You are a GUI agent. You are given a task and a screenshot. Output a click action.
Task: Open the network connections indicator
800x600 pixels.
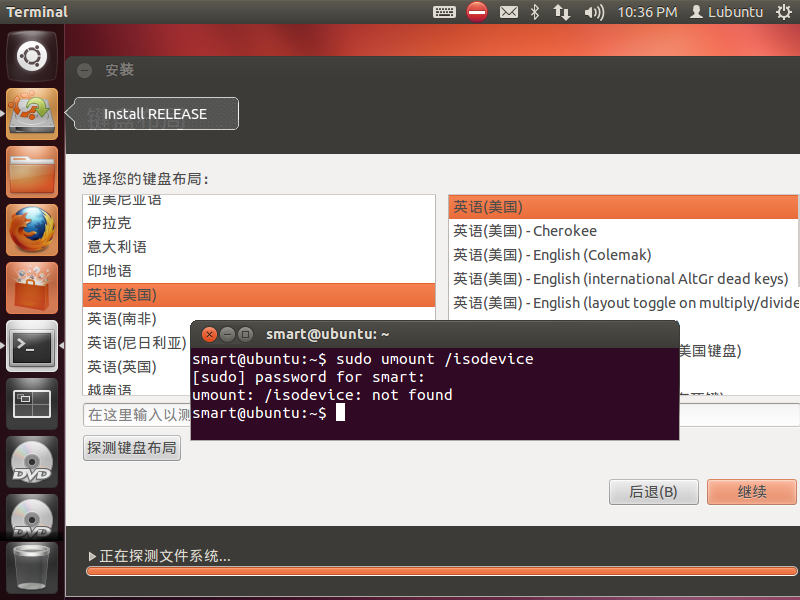pos(562,12)
